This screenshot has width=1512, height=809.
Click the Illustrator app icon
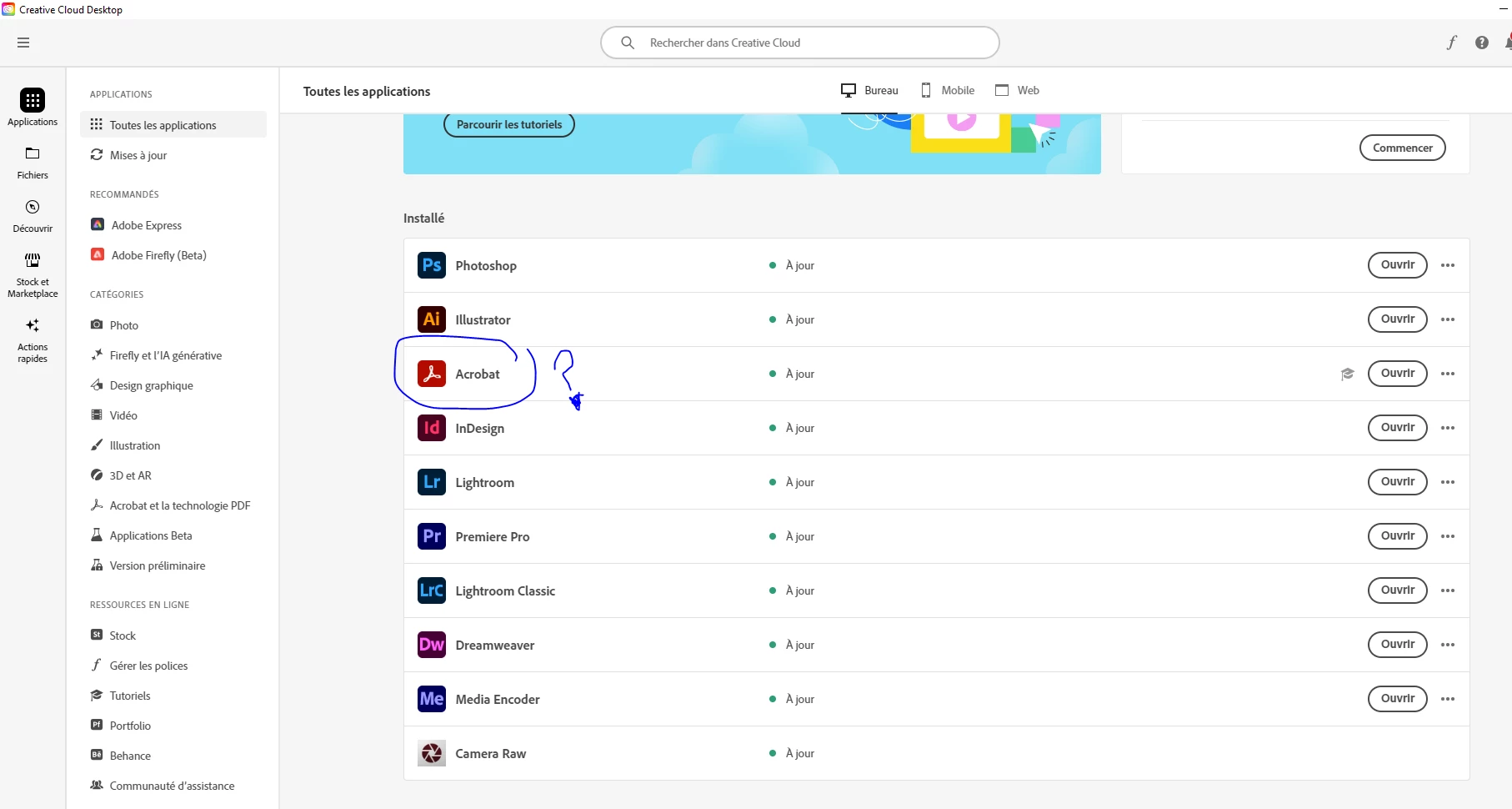432,319
